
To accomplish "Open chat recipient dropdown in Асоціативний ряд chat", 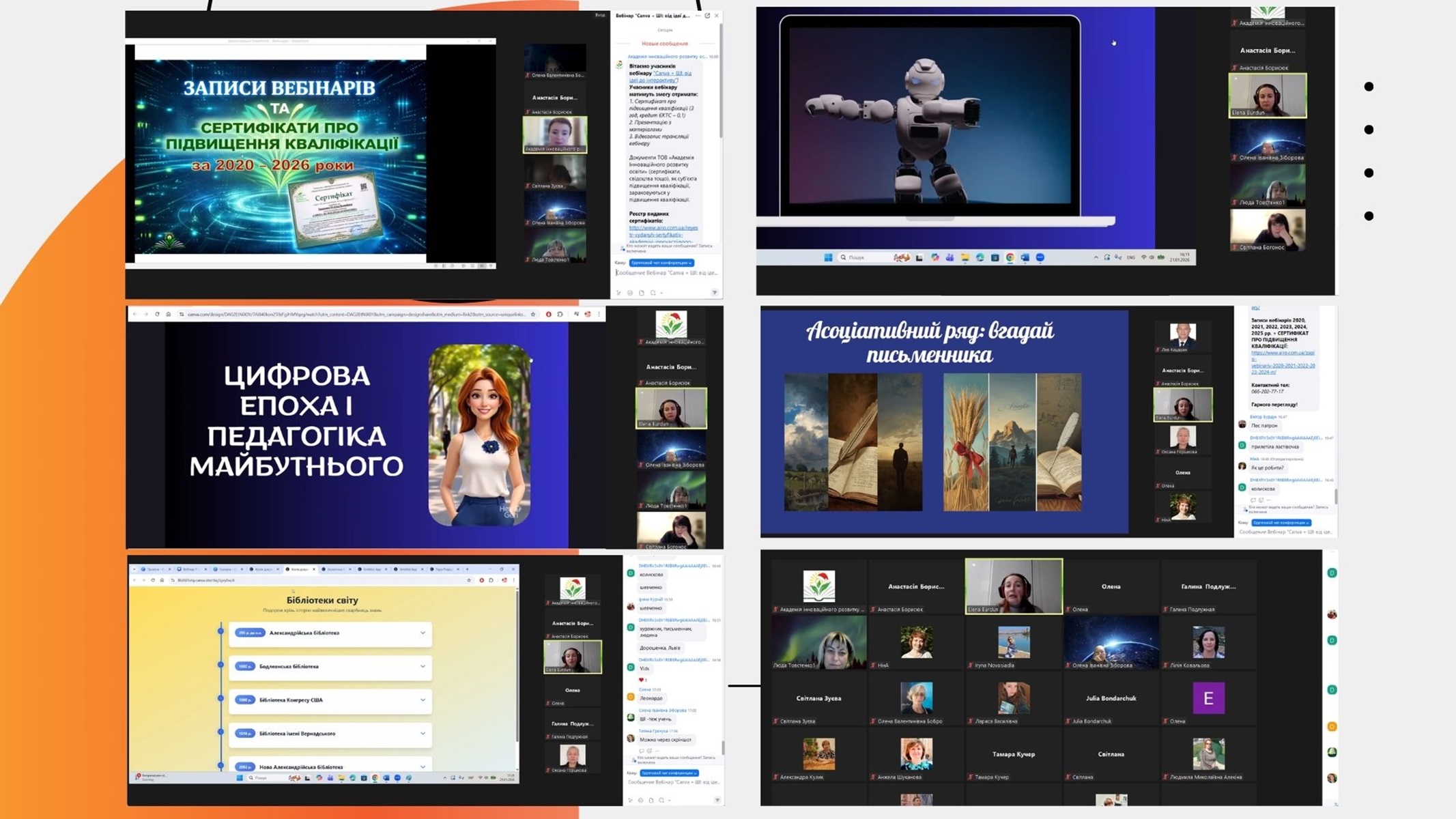I will coord(1281,523).
